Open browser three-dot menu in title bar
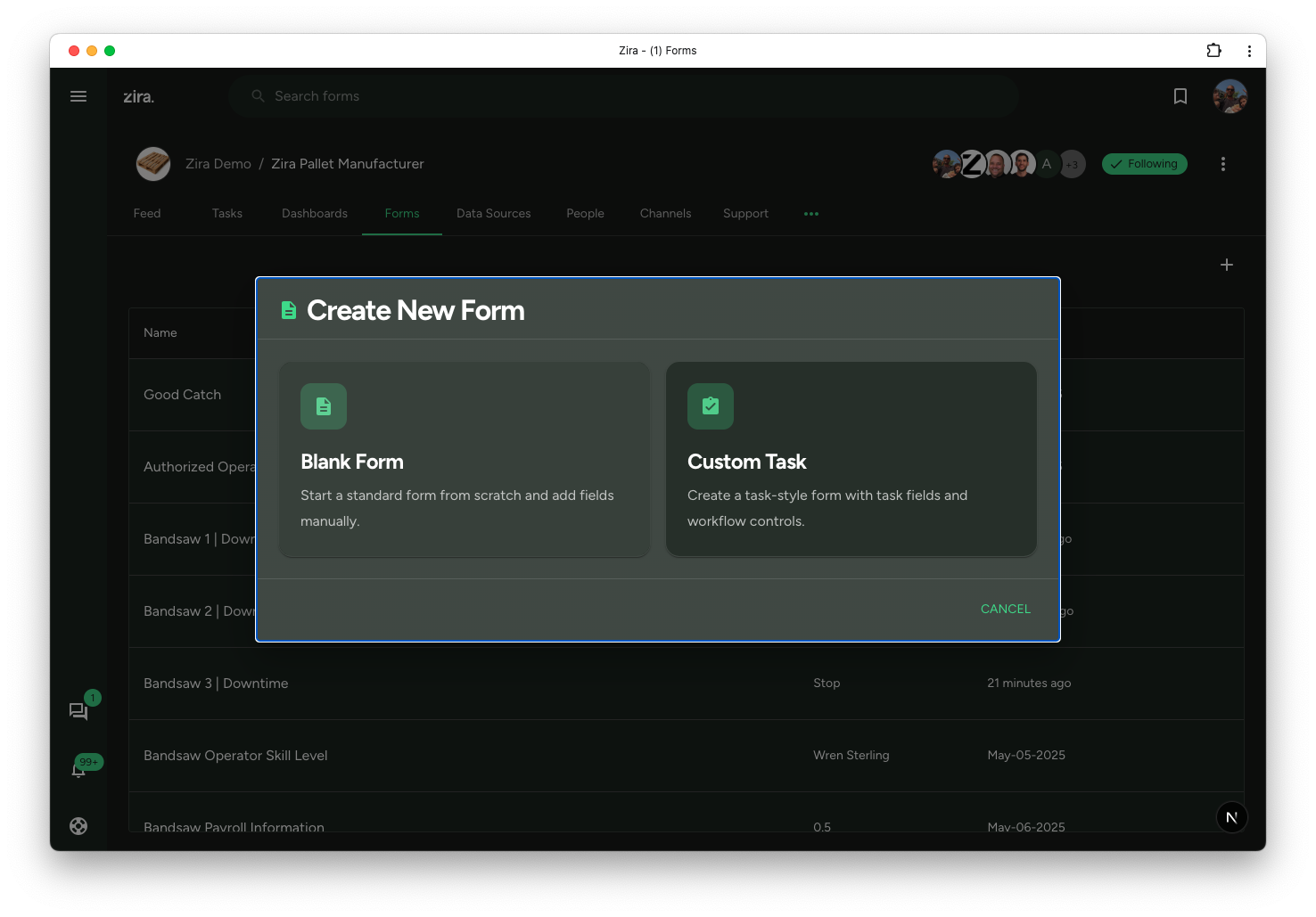 pos(1249,51)
